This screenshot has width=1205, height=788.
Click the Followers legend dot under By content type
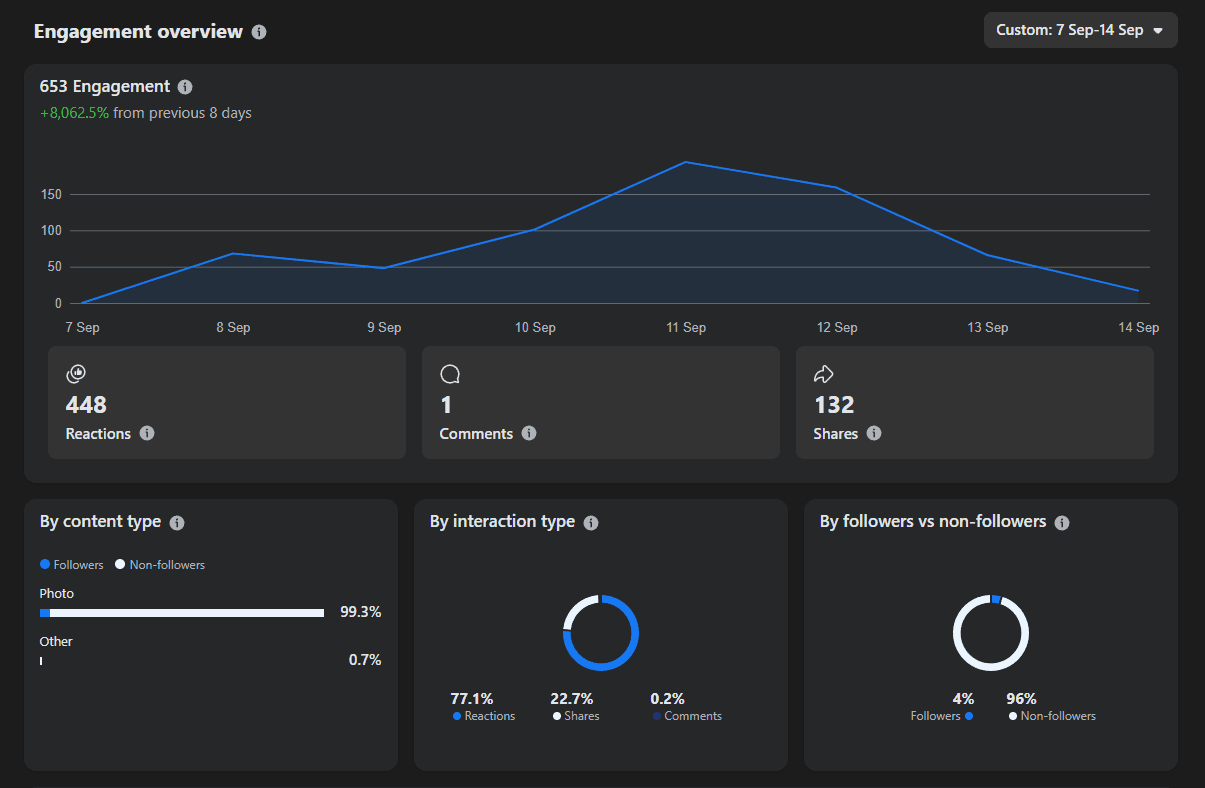point(45,565)
